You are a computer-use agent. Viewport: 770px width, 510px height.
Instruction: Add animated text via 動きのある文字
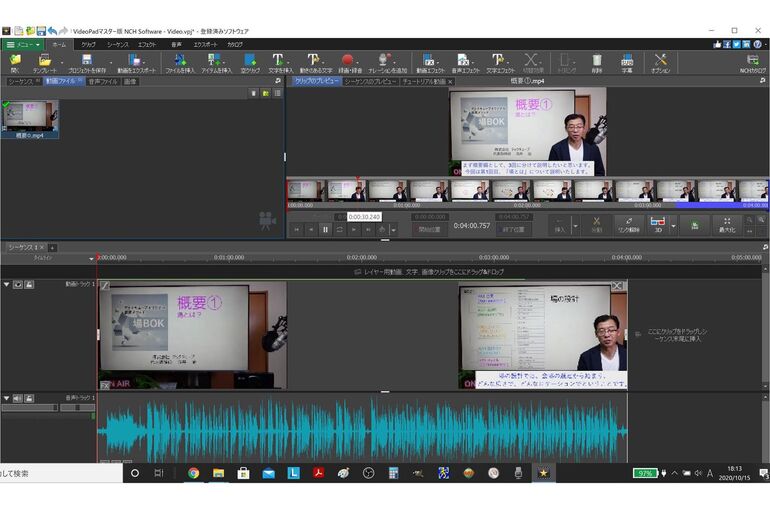pyautogui.click(x=315, y=63)
